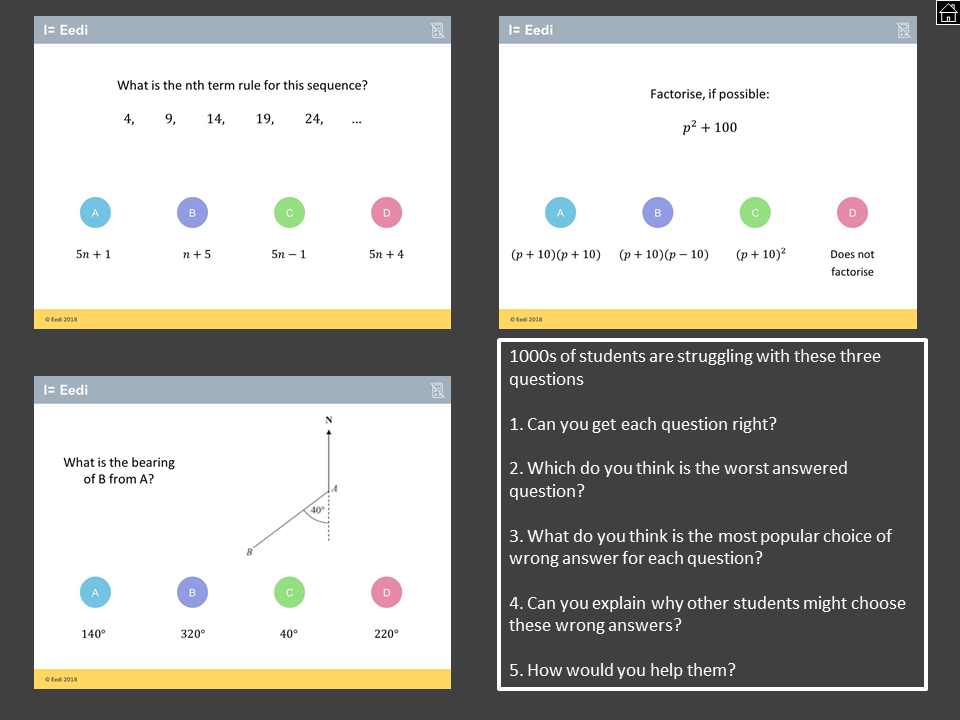Select blue A circle above (p+10)(p+10)

(x=560, y=212)
